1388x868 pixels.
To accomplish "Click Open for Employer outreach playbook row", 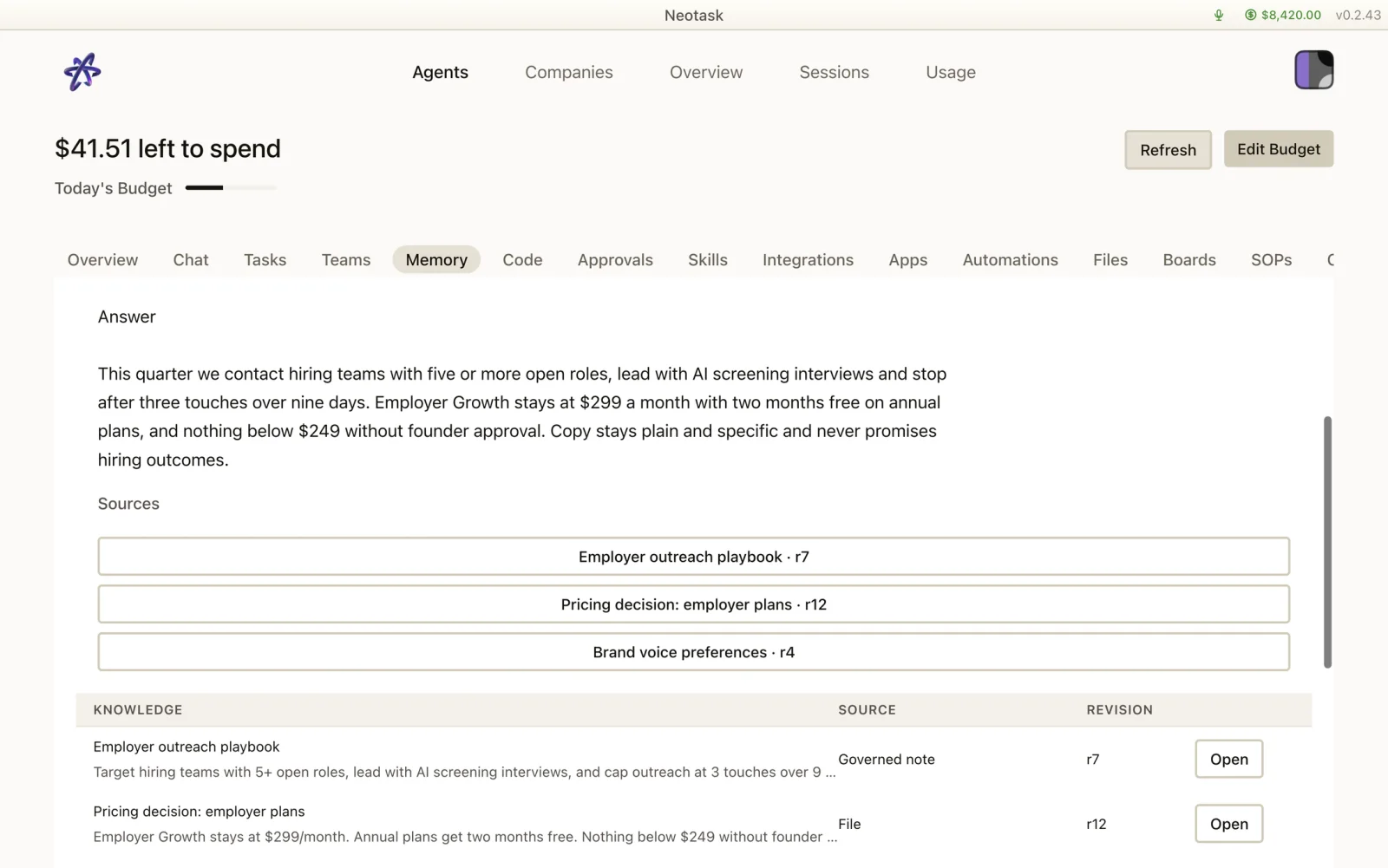I will [1228, 759].
